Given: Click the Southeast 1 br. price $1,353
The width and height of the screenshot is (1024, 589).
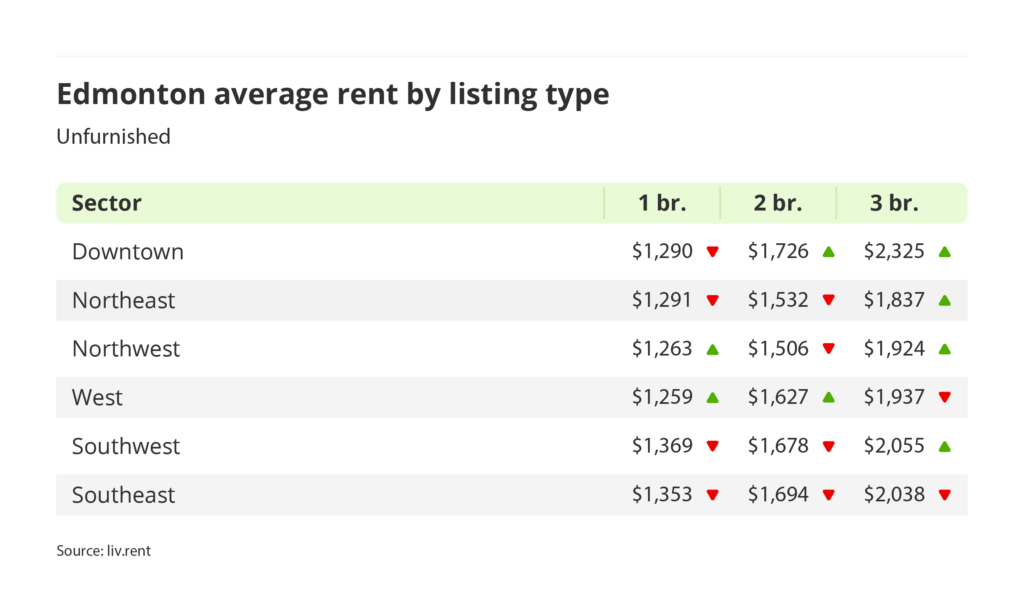Looking at the screenshot, I should (x=662, y=495).
